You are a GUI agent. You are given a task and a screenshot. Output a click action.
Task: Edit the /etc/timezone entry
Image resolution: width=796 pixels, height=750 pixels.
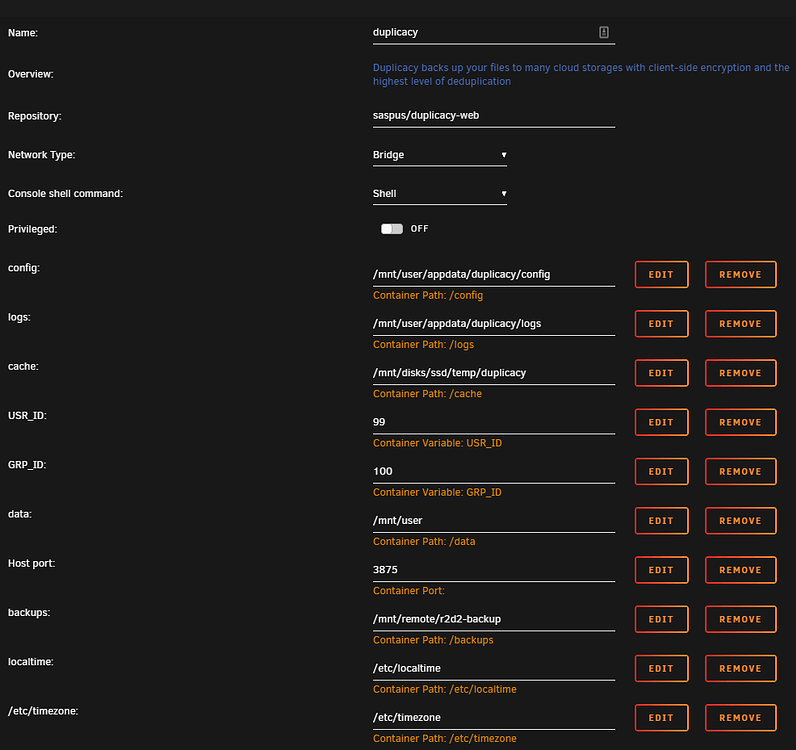(661, 717)
